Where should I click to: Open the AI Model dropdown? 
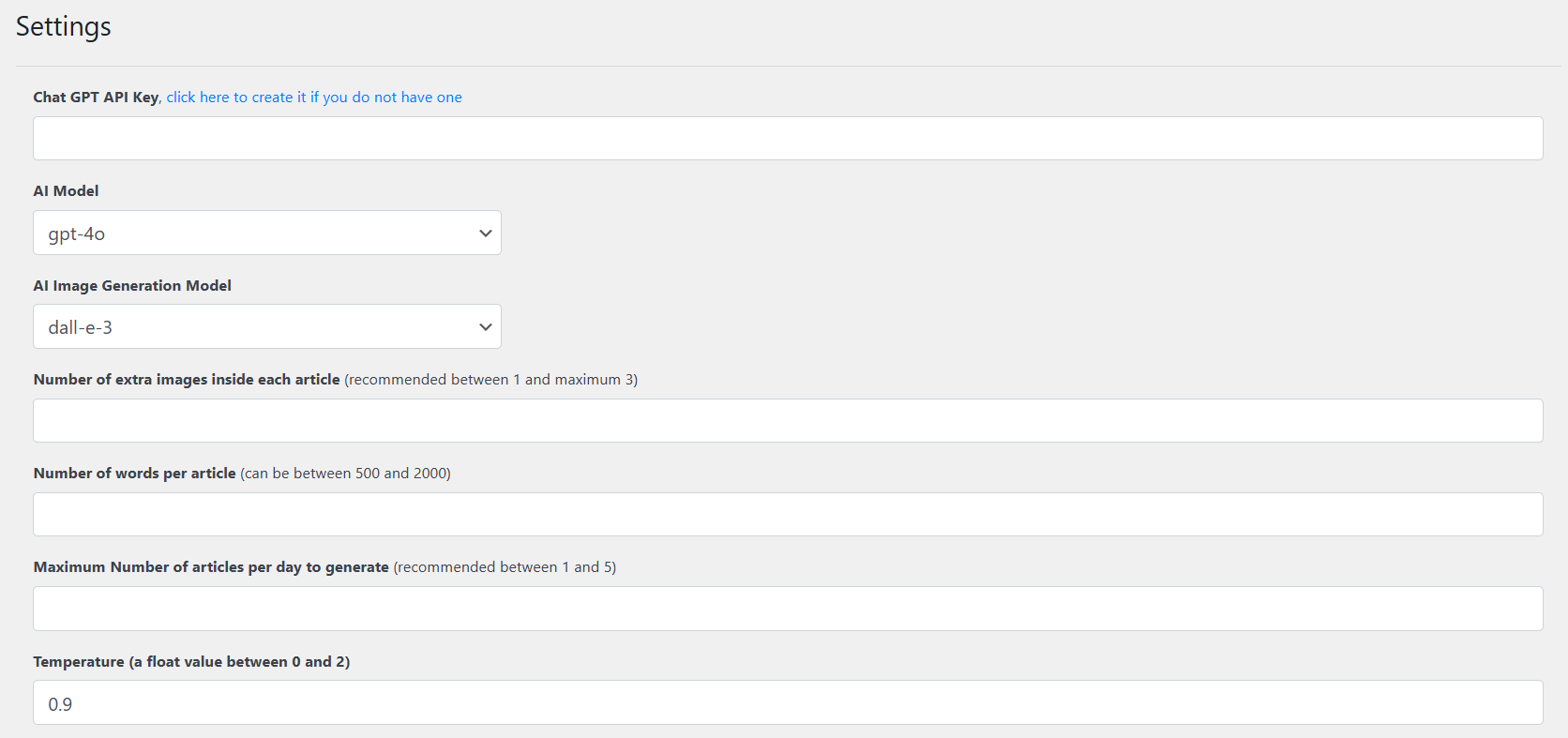267,233
